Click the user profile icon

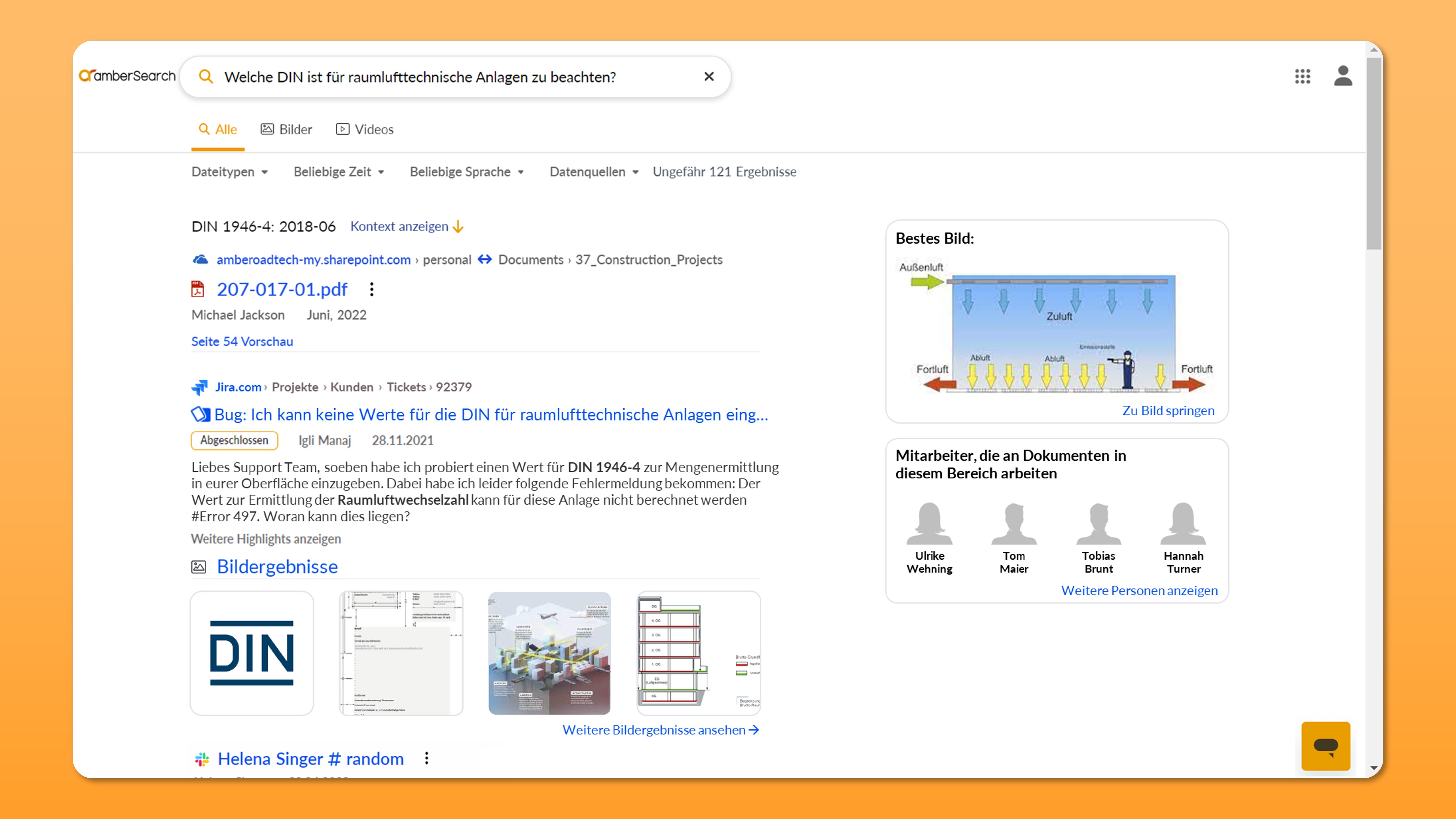(x=1343, y=76)
